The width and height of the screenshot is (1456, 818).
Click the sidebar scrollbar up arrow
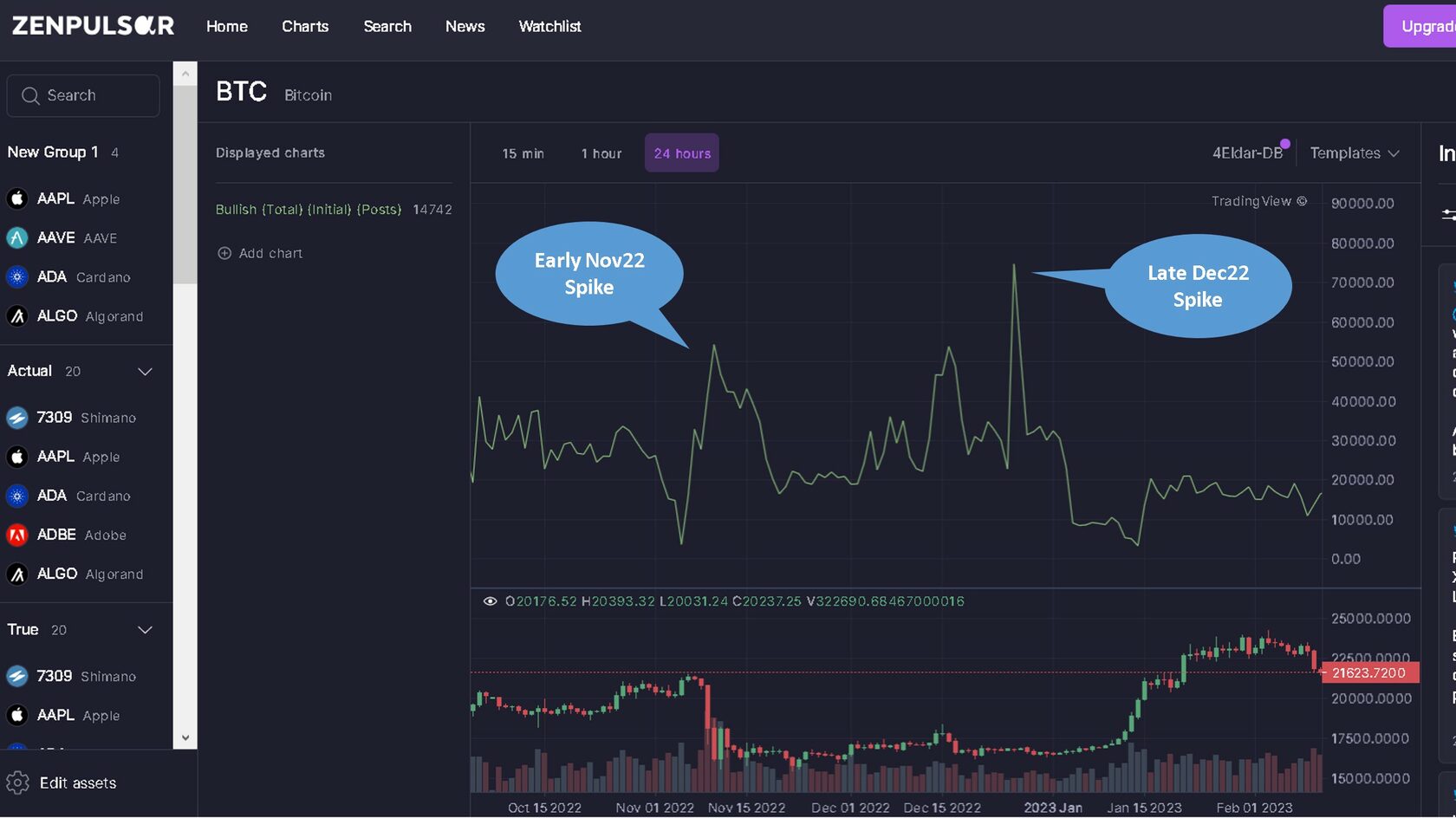(x=185, y=75)
